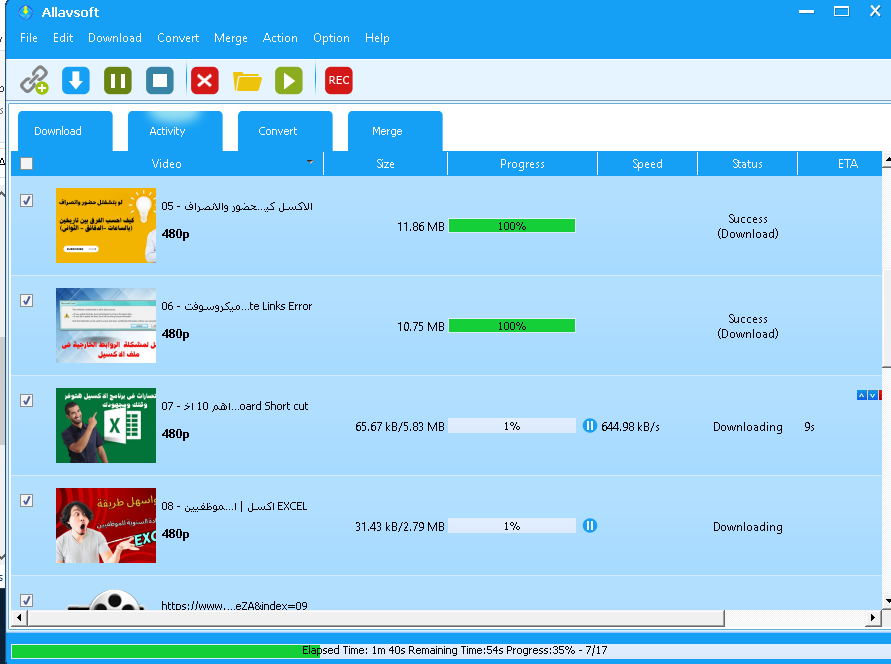
Task: Toggle the select-all checkbox in header
Action: click(27, 164)
